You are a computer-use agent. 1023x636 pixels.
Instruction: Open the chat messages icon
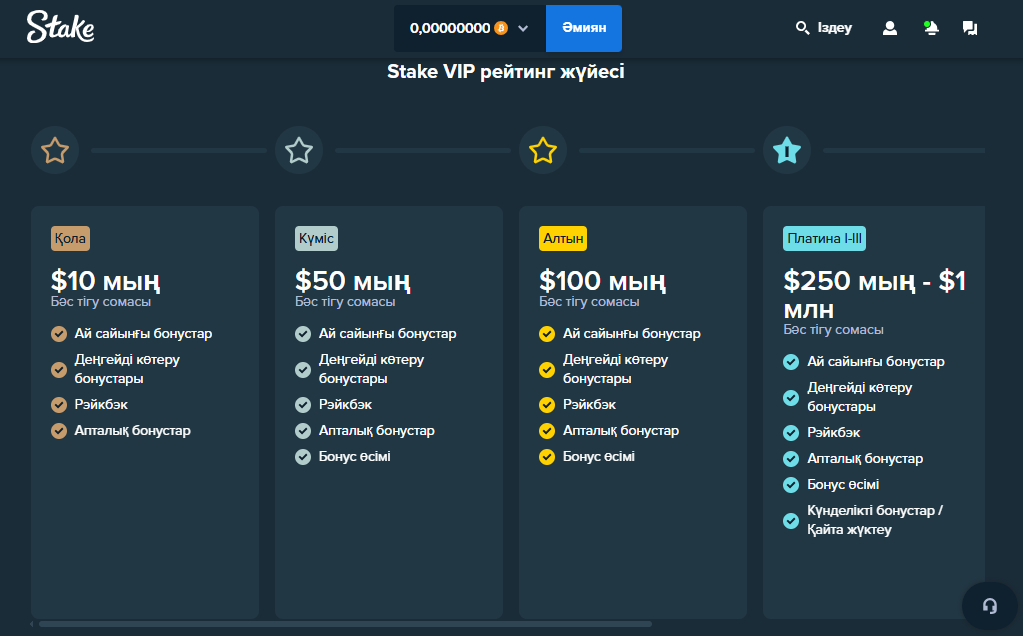969,28
